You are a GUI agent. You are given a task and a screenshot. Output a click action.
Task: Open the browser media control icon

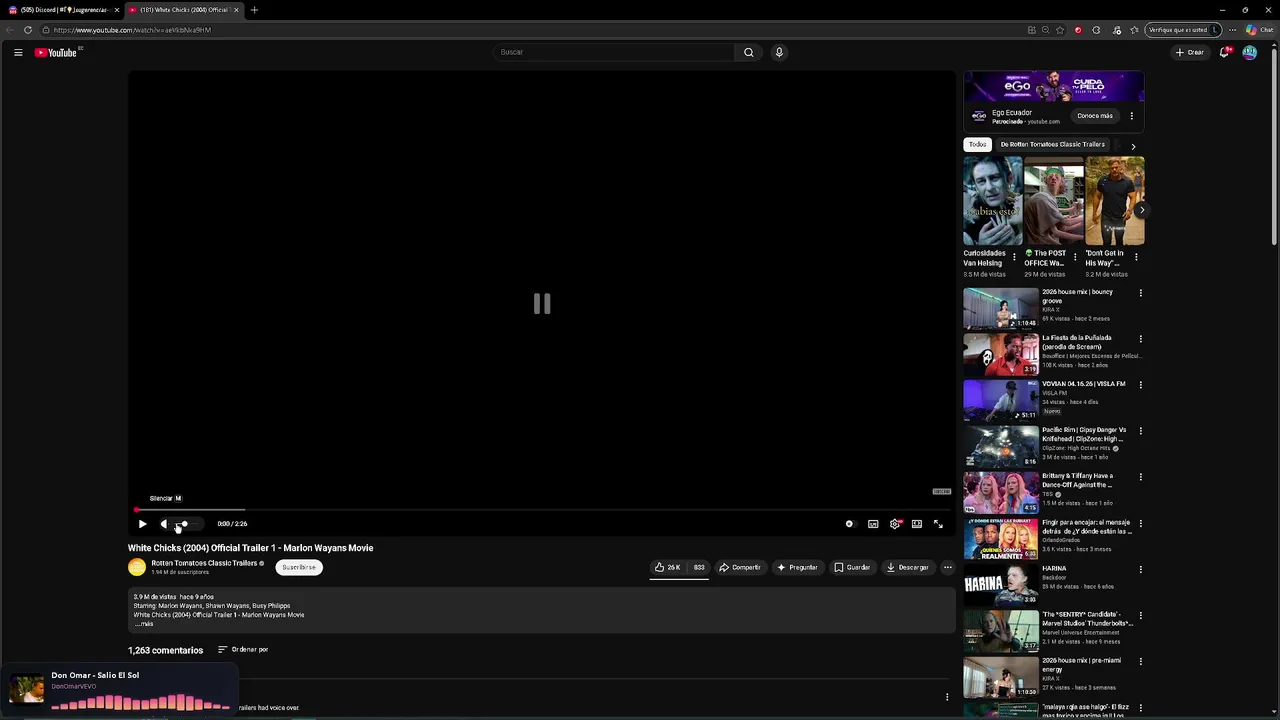click(x=1117, y=30)
